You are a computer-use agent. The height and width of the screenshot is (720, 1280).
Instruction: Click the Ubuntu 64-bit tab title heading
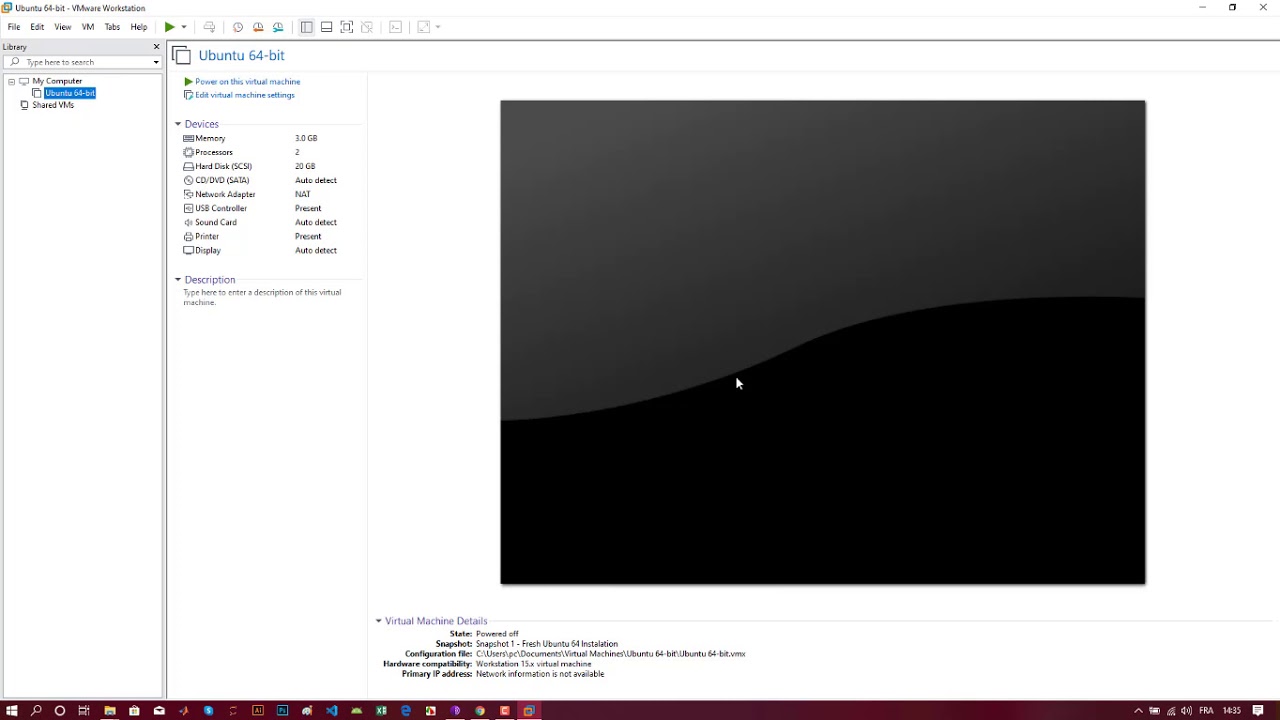click(241, 56)
